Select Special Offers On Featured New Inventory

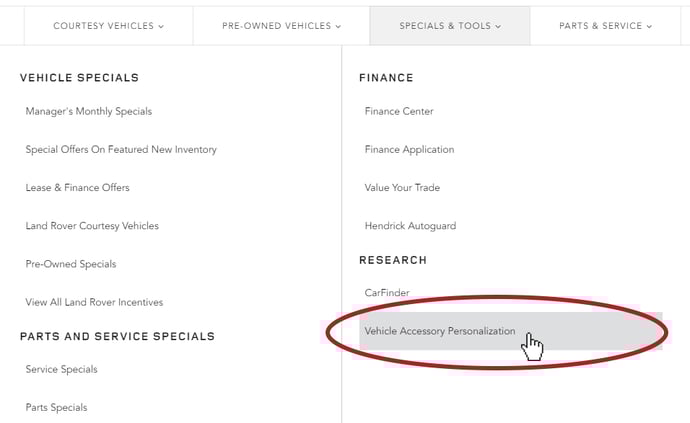121,150
